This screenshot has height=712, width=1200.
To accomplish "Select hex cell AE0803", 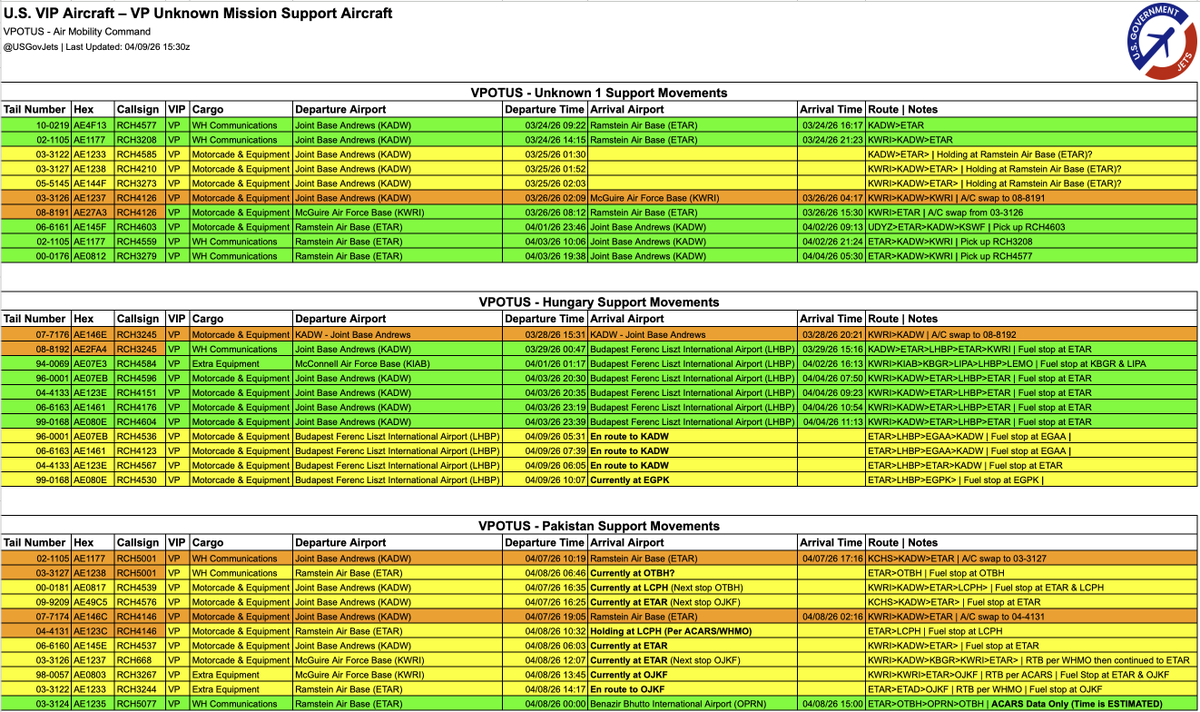I will click(92, 675).
